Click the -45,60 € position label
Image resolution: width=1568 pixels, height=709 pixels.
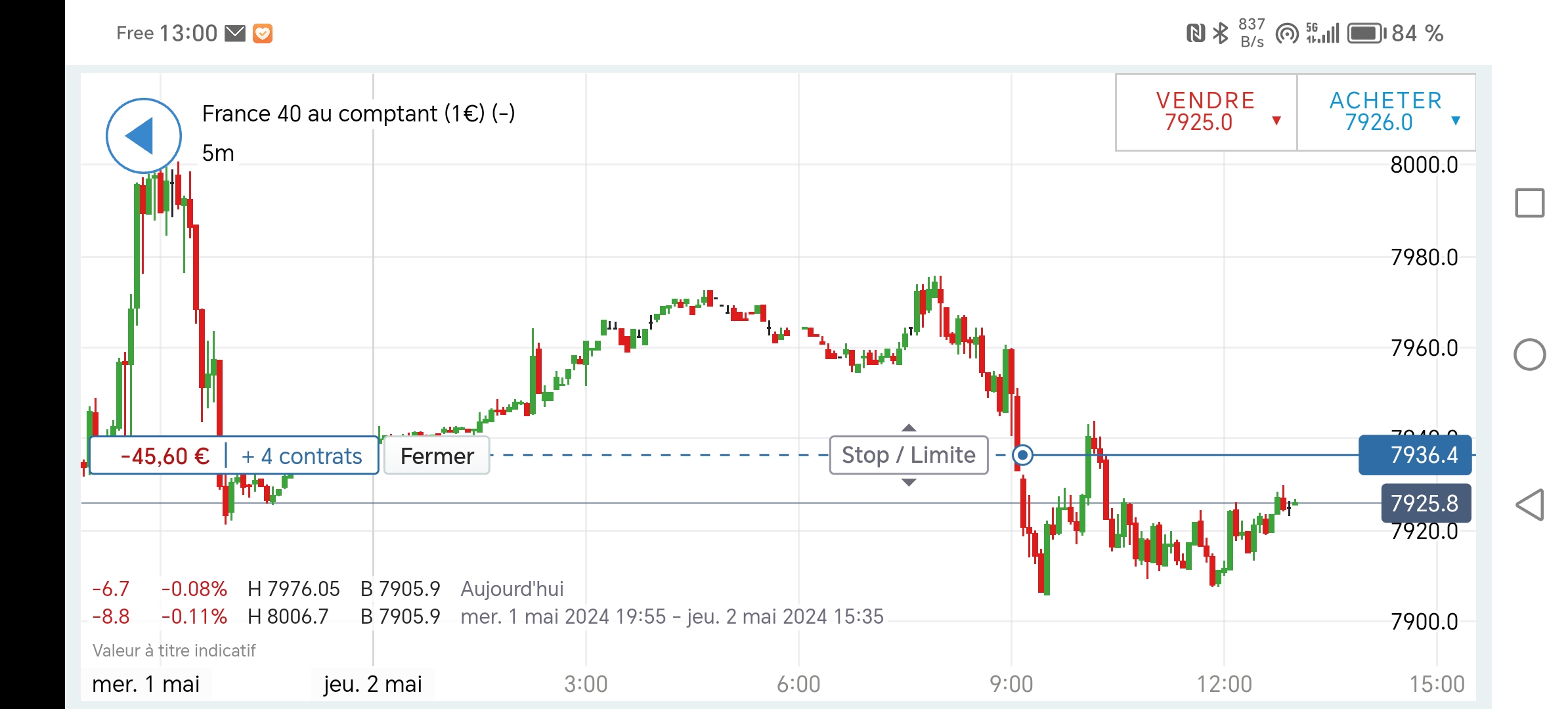pyautogui.click(x=165, y=456)
